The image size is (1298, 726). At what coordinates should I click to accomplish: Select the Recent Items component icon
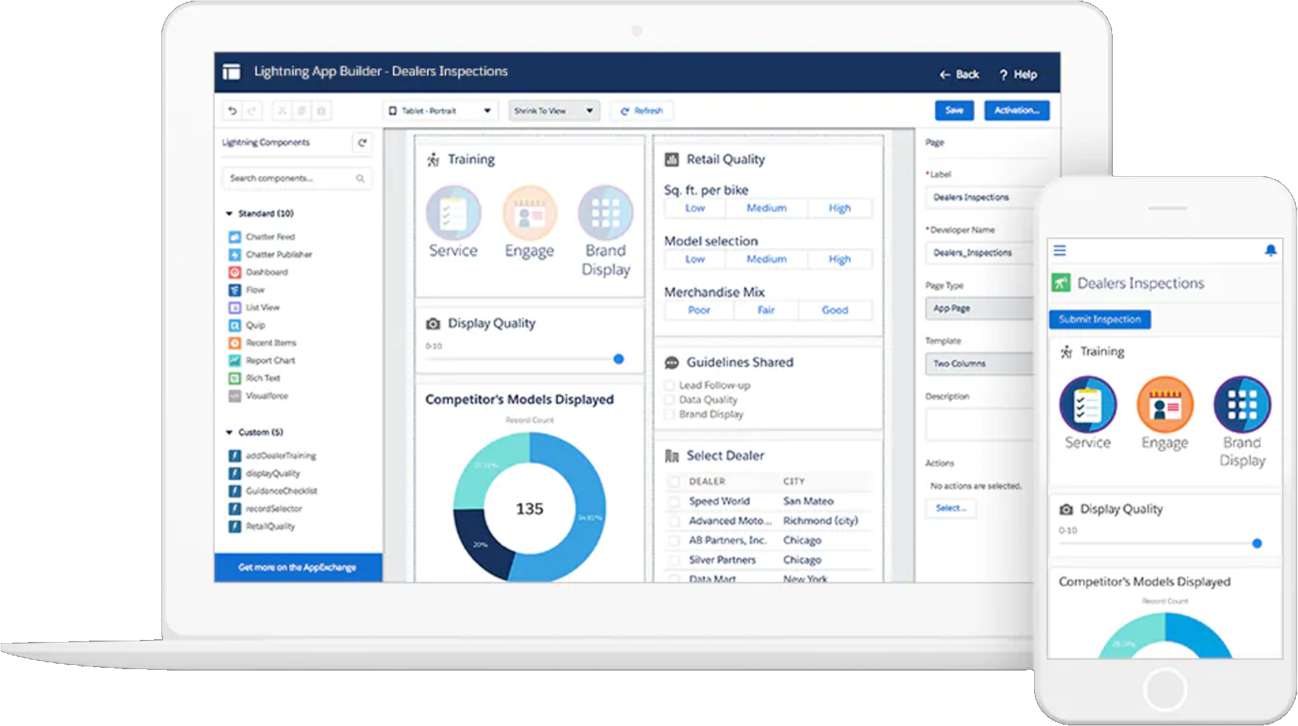234,343
